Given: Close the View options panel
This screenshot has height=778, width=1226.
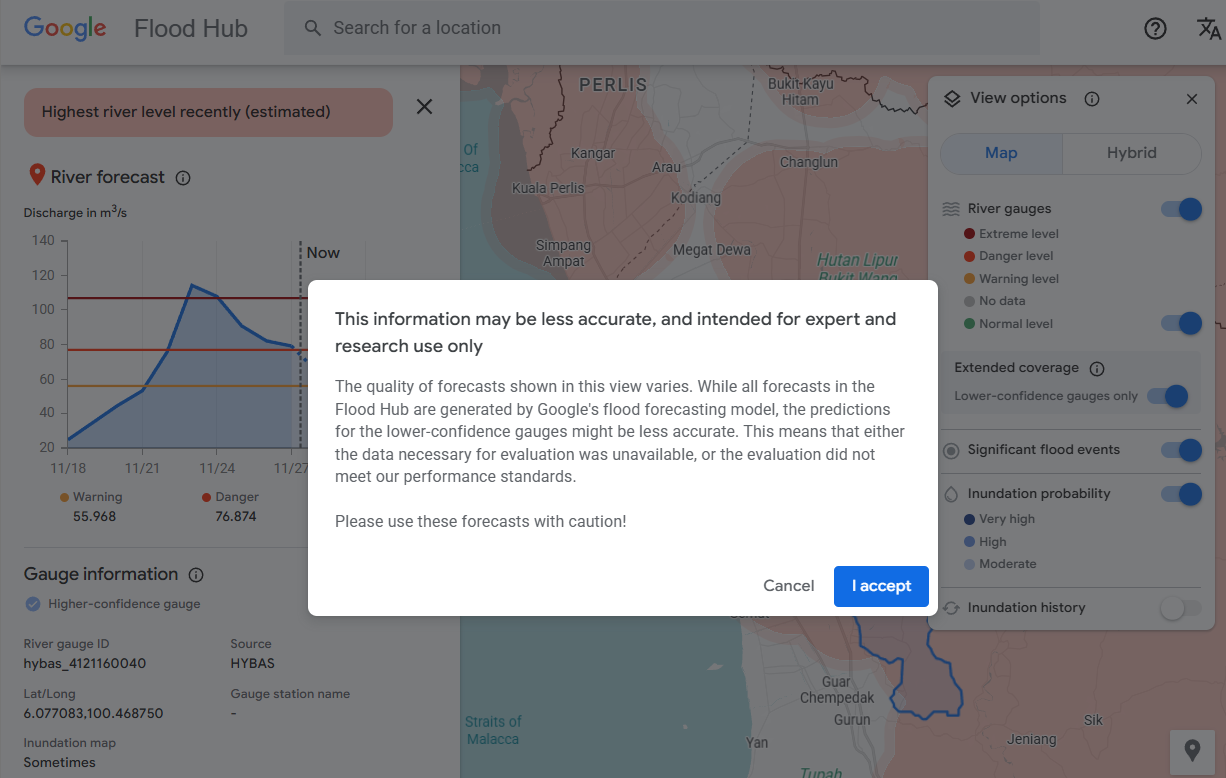Looking at the screenshot, I should tap(1191, 99).
